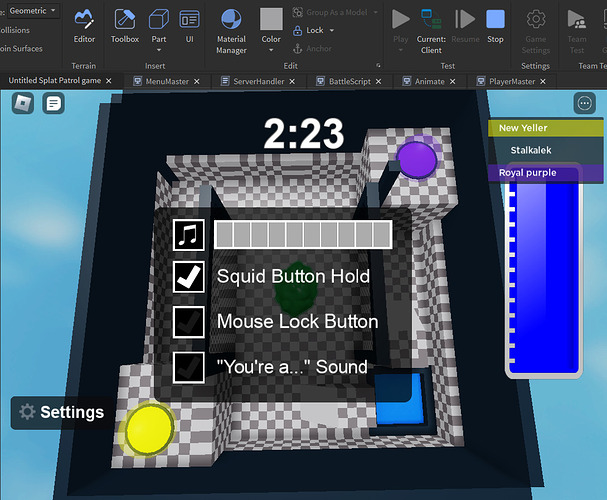Close the ServerHandler tab
The image size is (607, 500).
click(292, 81)
